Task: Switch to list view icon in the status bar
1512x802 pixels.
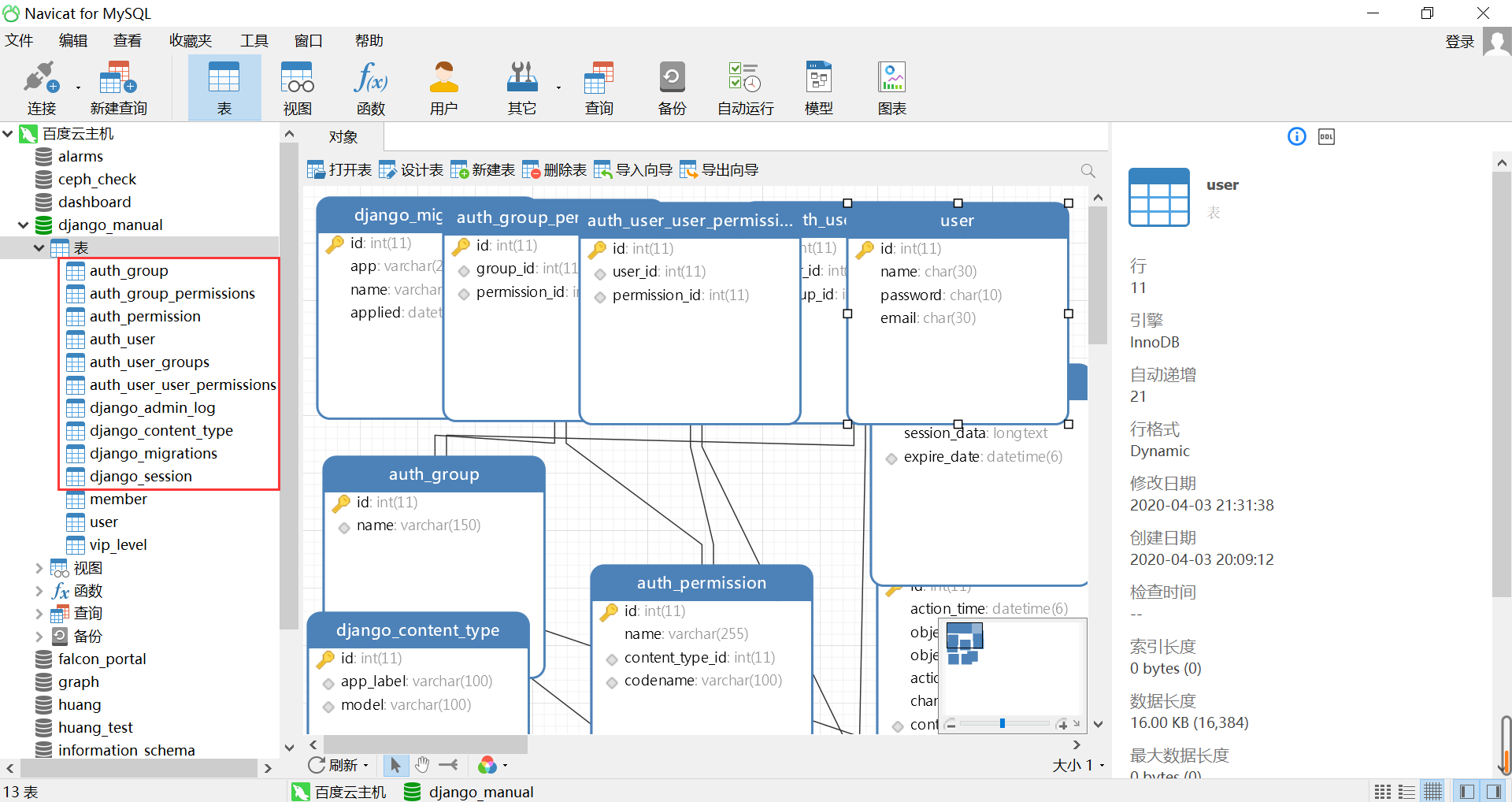Action: pyautogui.click(x=1382, y=792)
